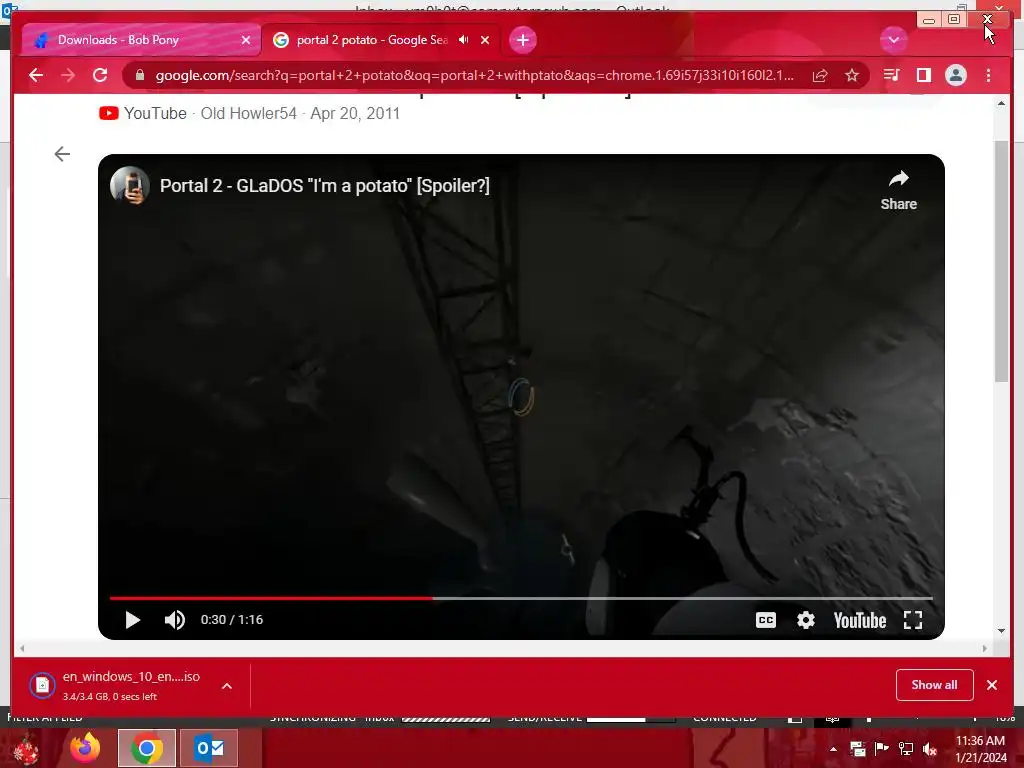Open YouTube source link above video
This screenshot has width=1024, height=768.
143,113
